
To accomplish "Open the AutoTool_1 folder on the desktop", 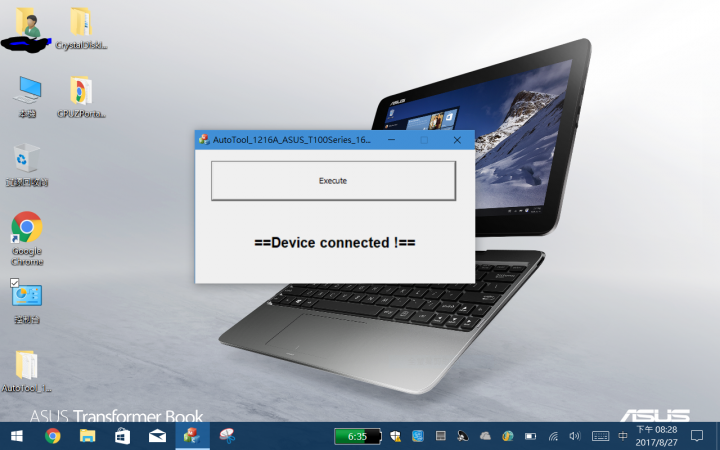I will 27,371.
